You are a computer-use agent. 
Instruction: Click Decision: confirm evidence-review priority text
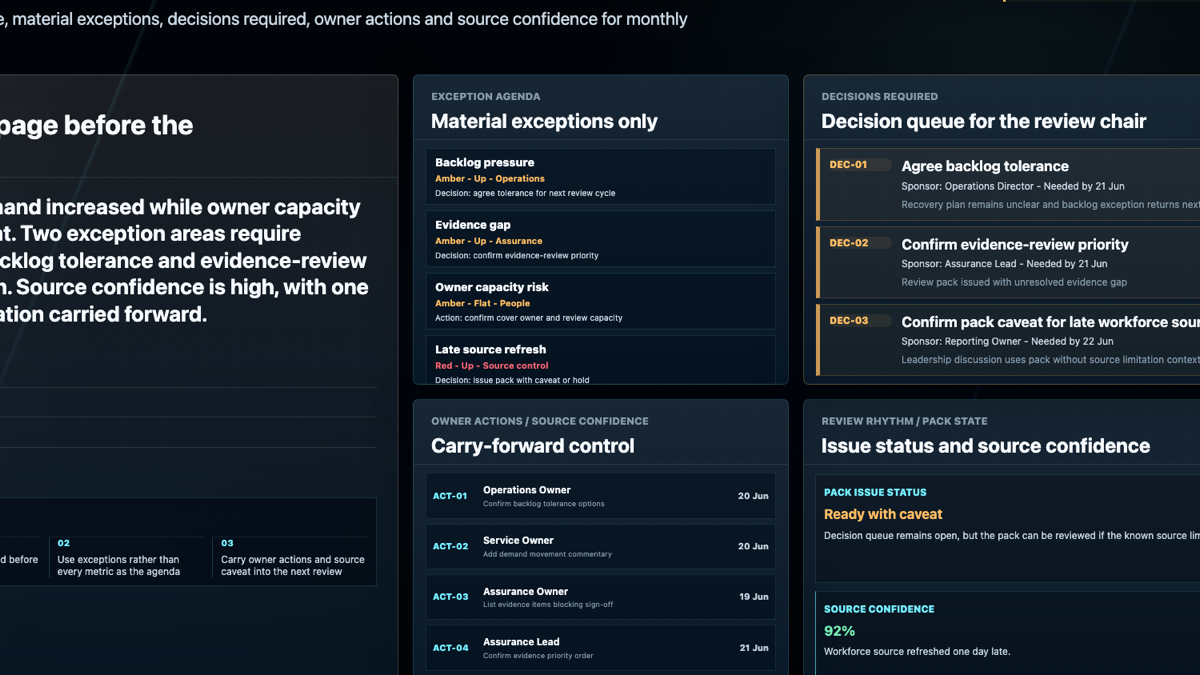pyautogui.click(x=517, y=255)
